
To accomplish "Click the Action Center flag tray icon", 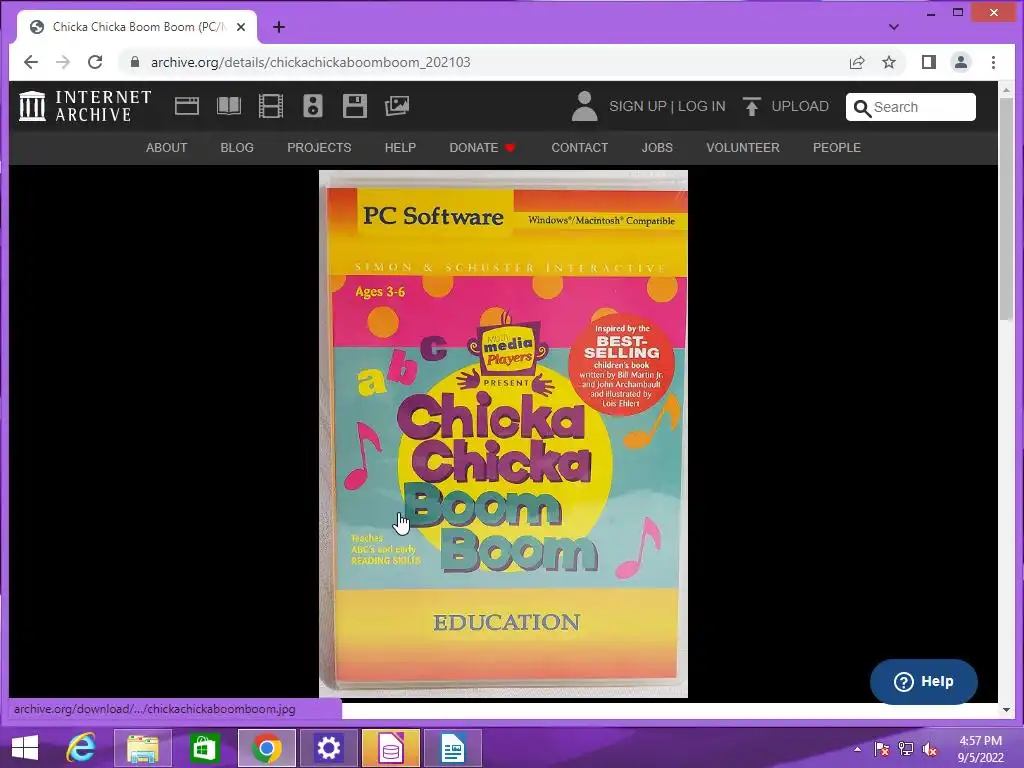I will point(882,749).
